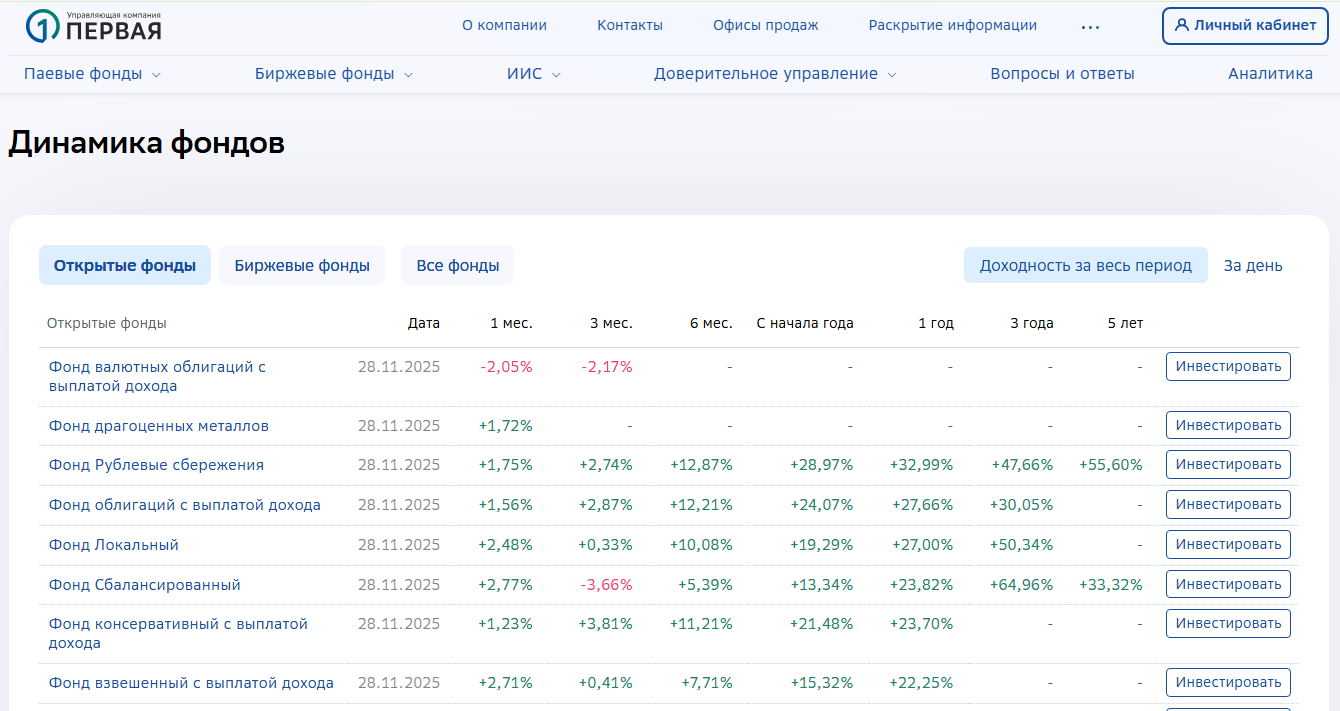Open Фонд драгоценных металлов link

point(159,426)
